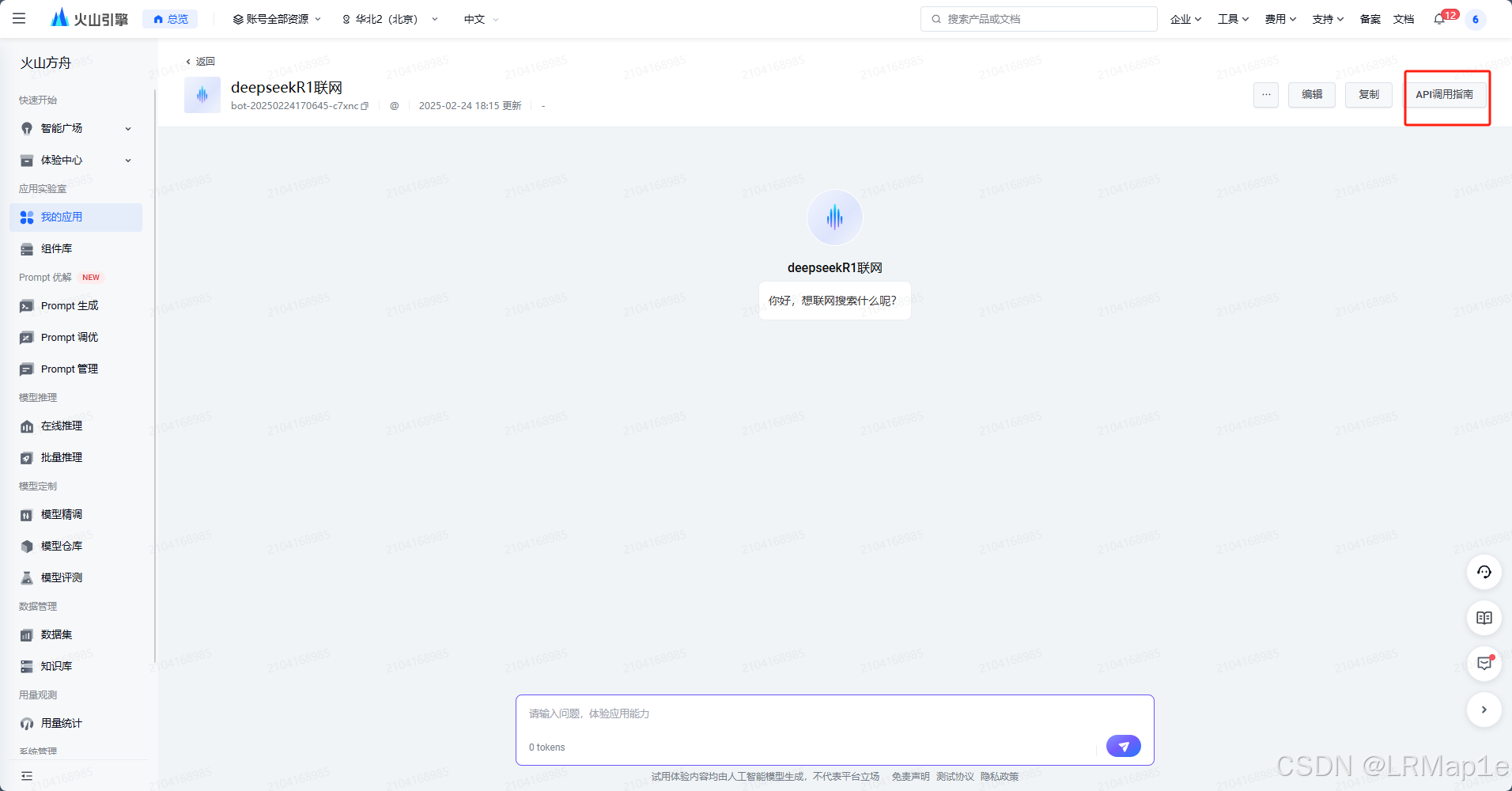Open the 免责声明 link
Image resolution: width=1512 pixels, height=791 pixels.
tap(910, 777)
